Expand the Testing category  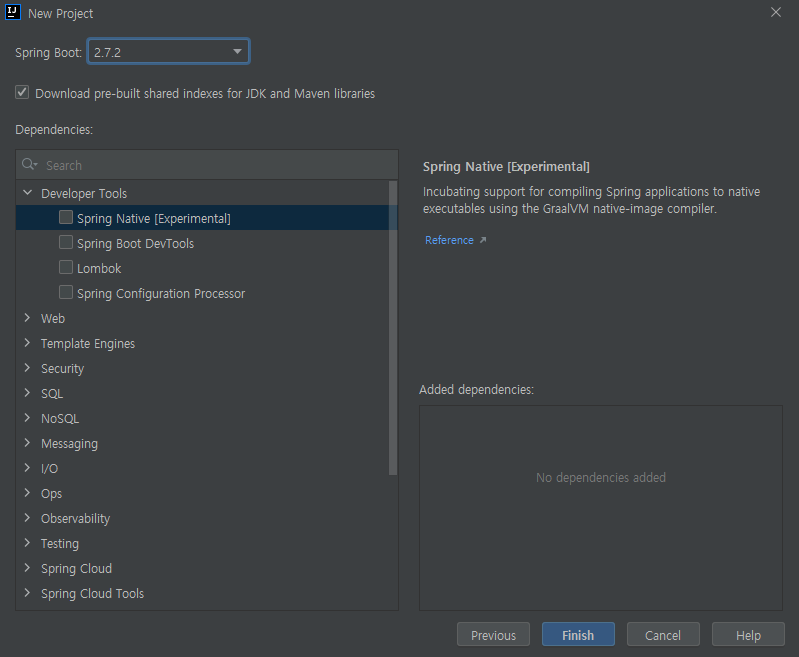point(28,543)
